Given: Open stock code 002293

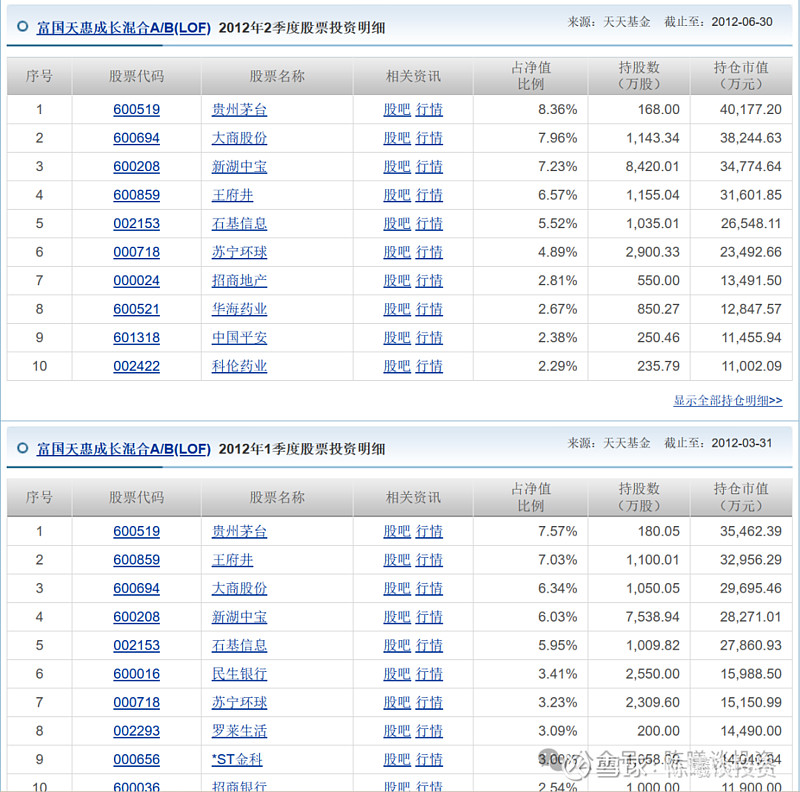Looking at the screenshot, I should point(136,732).
